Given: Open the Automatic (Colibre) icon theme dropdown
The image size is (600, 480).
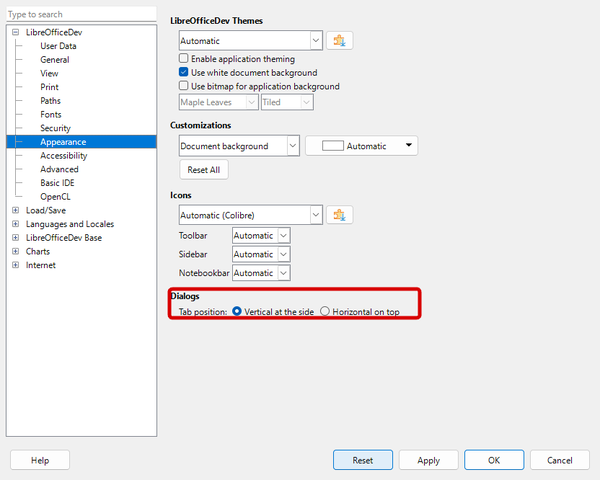Looking at the screenshot, I should [x=316, y=215].
